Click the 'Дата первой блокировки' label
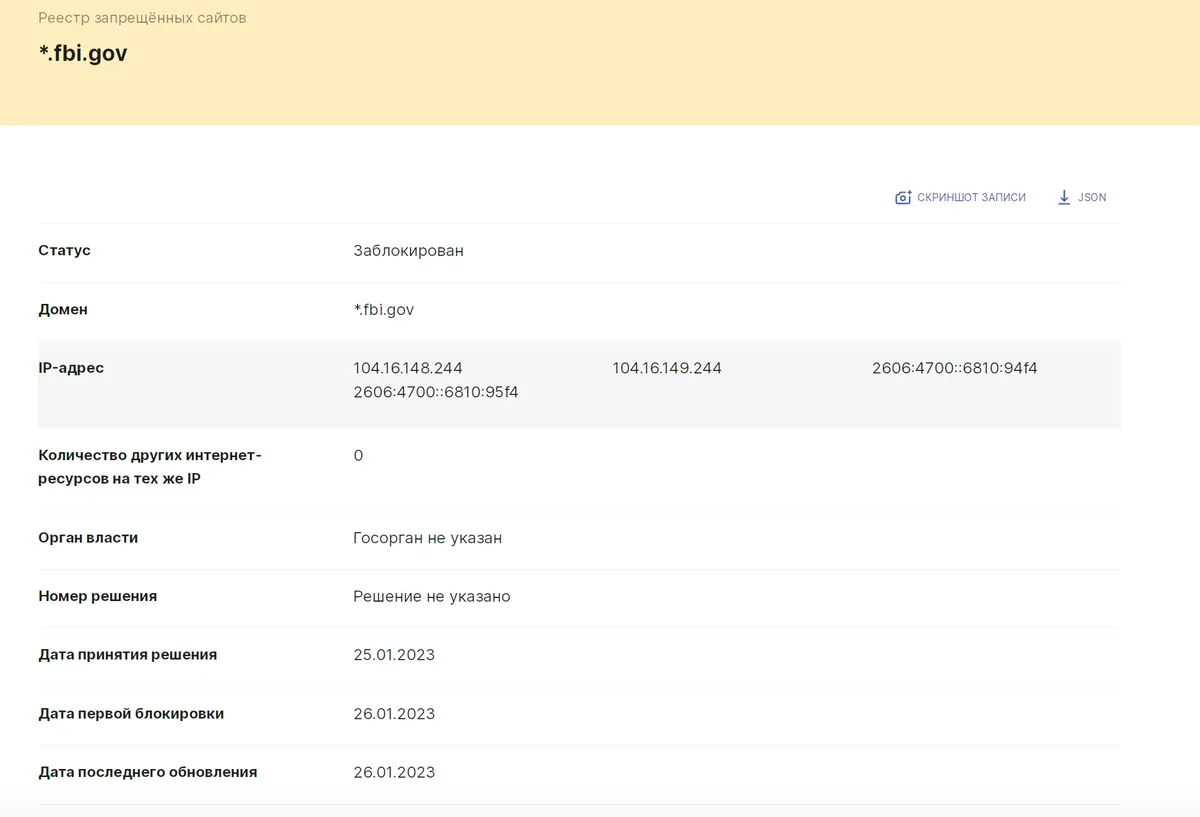Image resolution: width=1200 pixels, height=817 pixels. 131,714
